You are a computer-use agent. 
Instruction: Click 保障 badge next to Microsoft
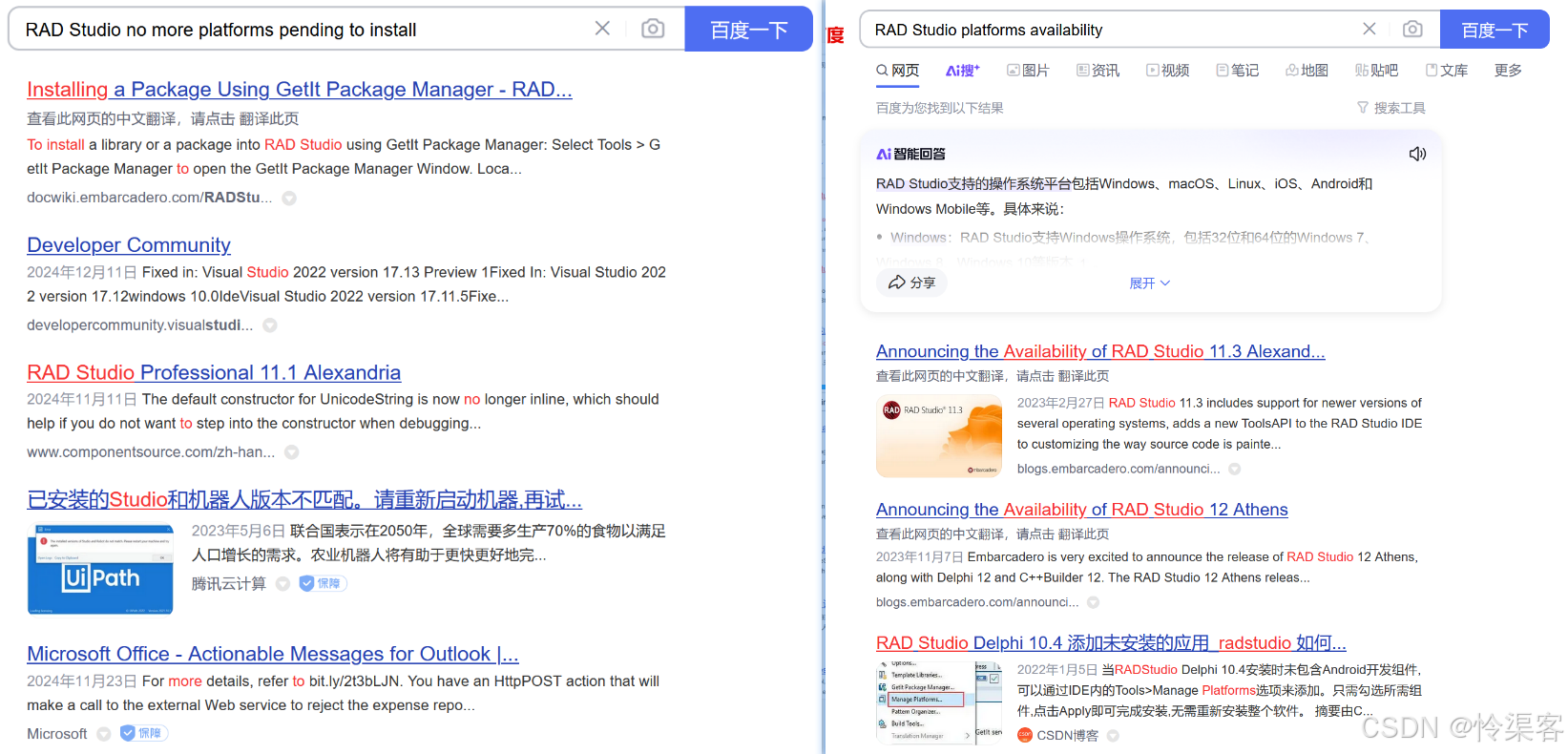pos(144,733)
